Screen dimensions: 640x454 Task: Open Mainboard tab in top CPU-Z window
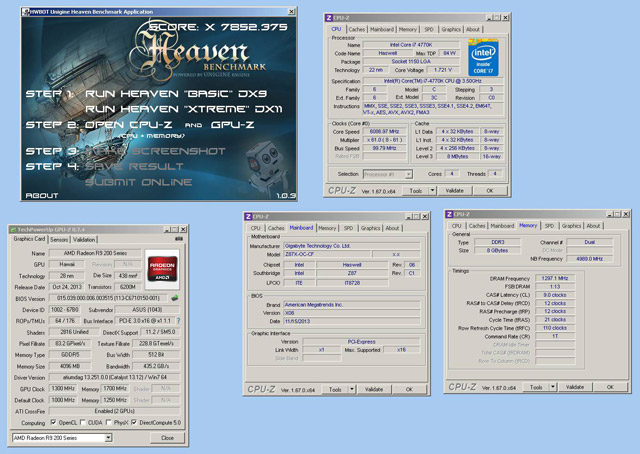click(382, 29)
